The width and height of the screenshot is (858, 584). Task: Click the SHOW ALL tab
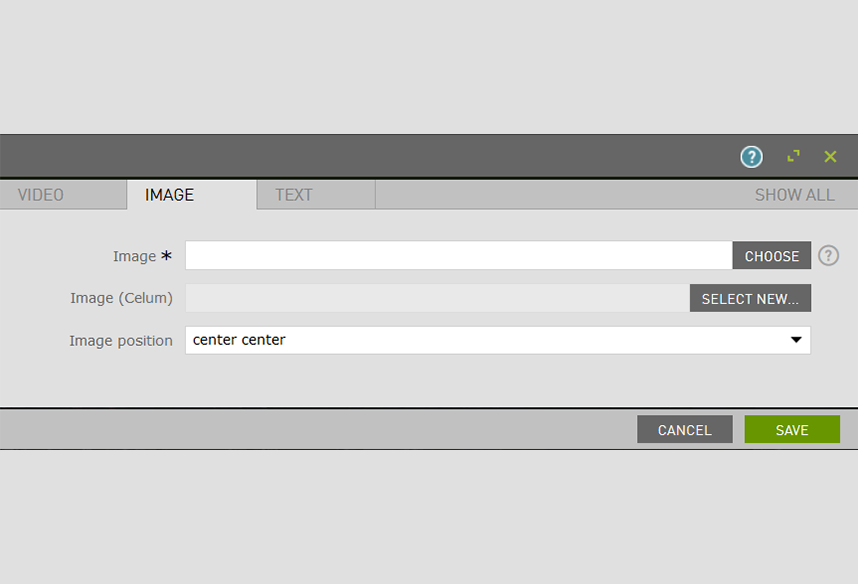(x=795, y=195)
